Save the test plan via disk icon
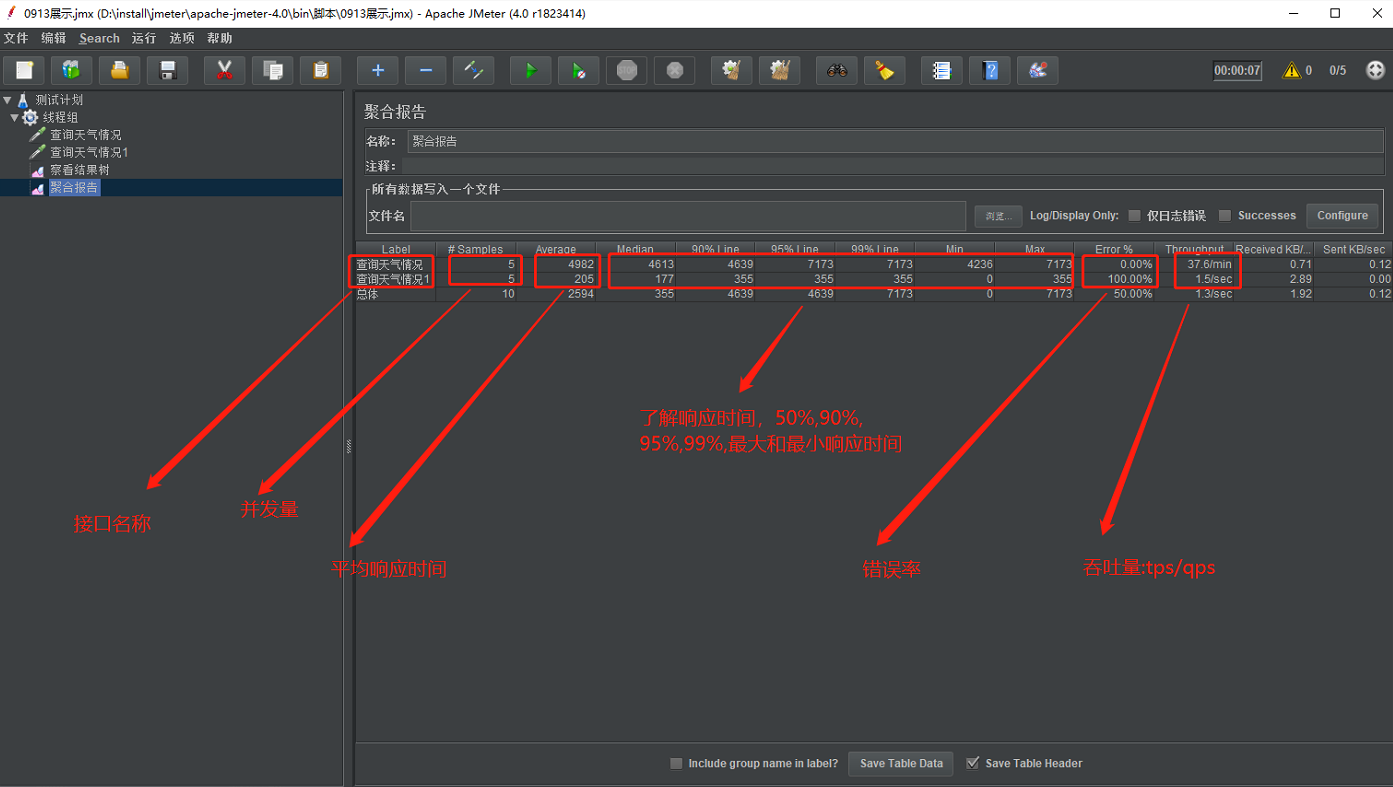This screenshot has height=787, width=1393. pos(168,70)
